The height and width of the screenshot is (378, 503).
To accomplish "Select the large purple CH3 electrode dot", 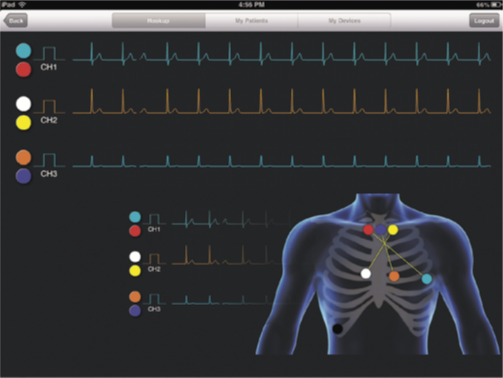I will (23, 176).
